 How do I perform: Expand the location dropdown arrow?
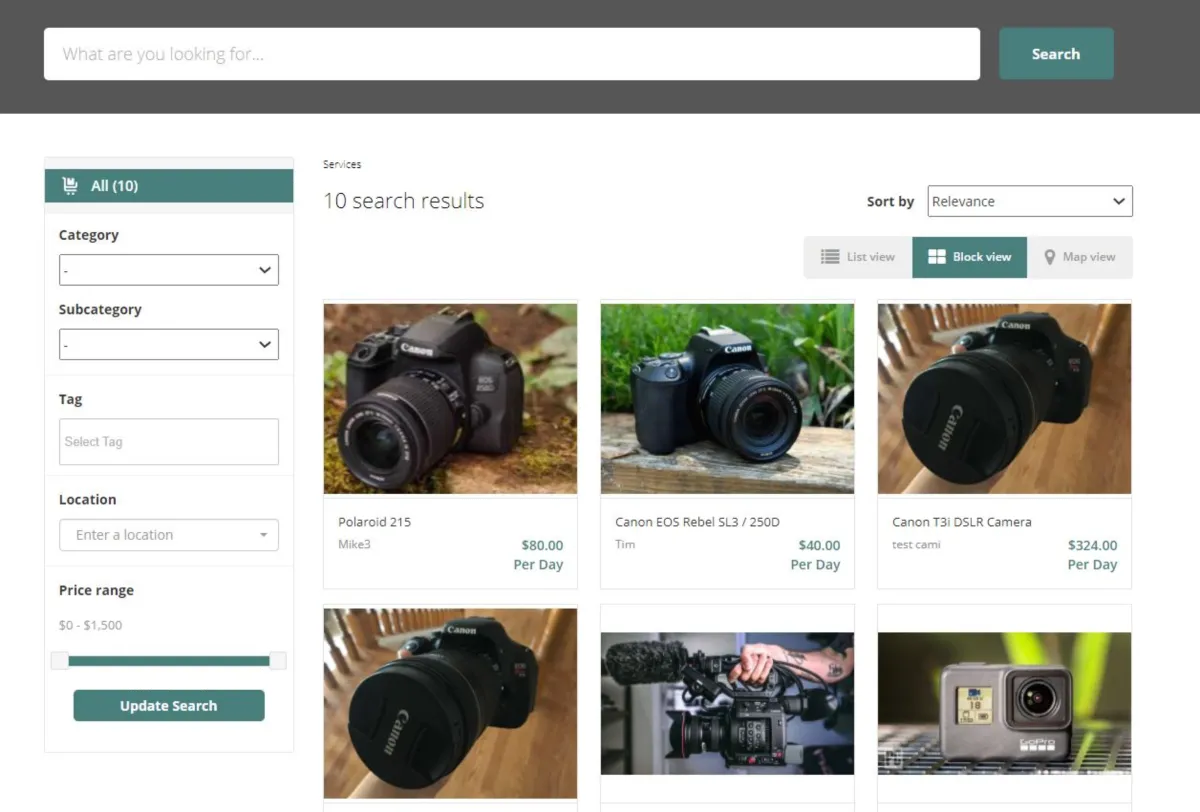pos(263,535)
